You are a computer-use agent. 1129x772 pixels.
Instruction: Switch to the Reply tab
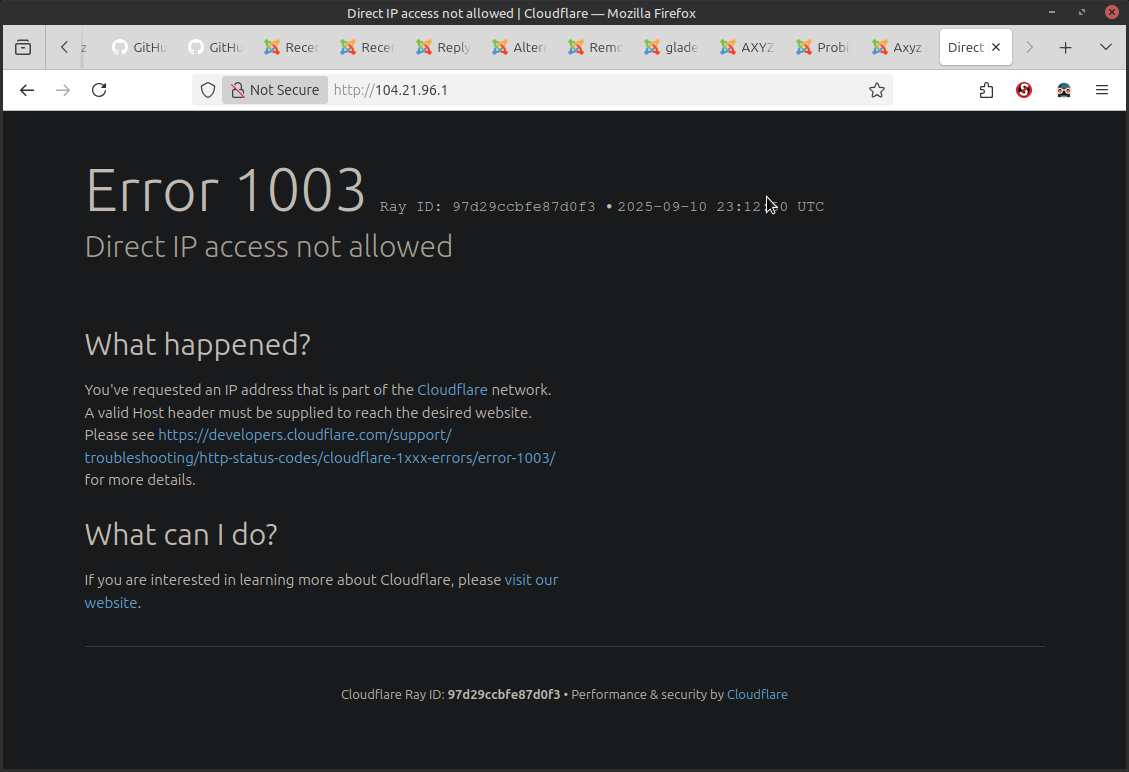point(443,47)
